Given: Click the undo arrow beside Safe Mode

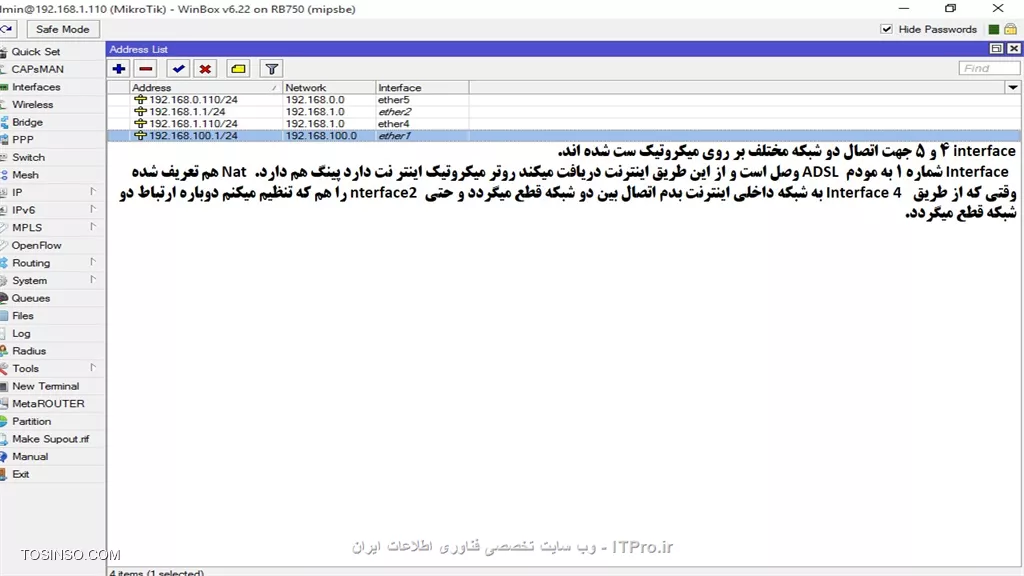Looking at the screenshot, I should [x=7, y=29].
